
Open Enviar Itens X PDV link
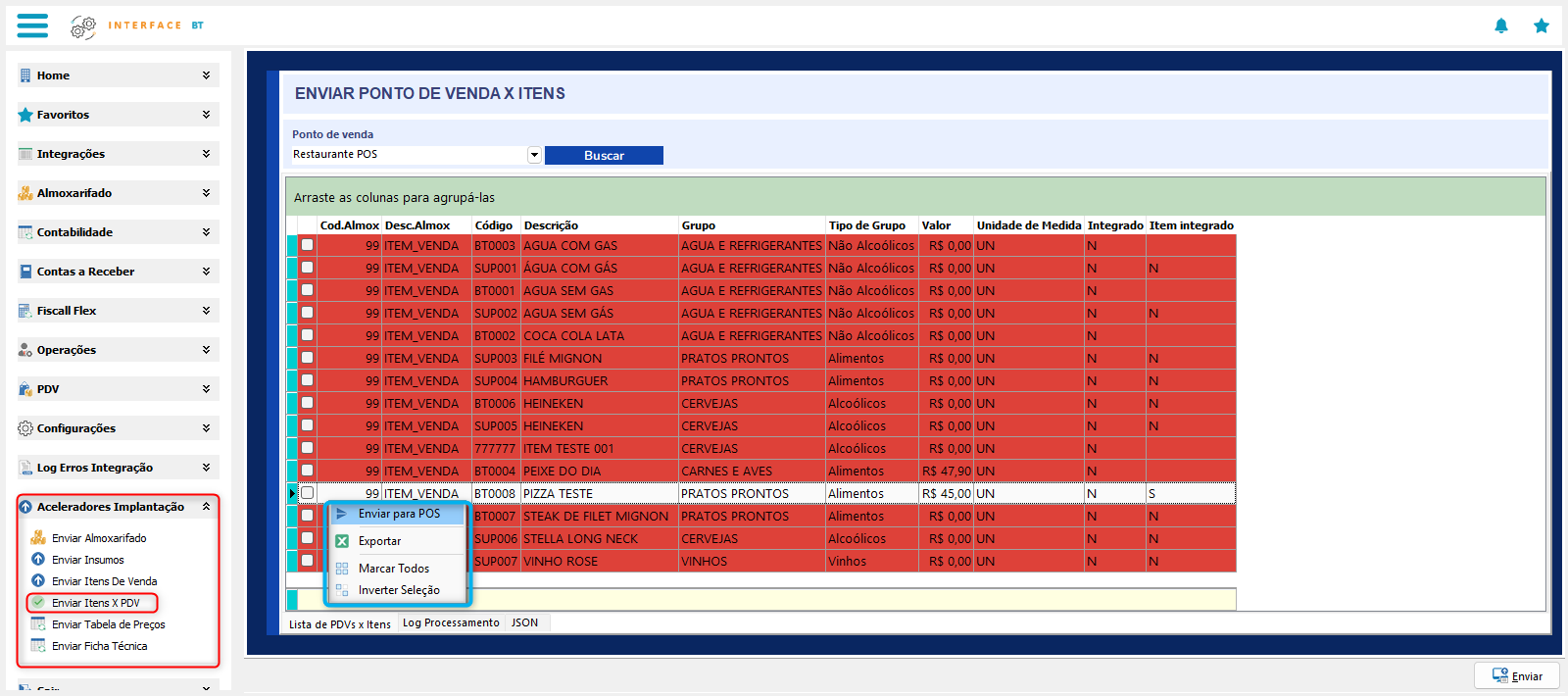96,603
